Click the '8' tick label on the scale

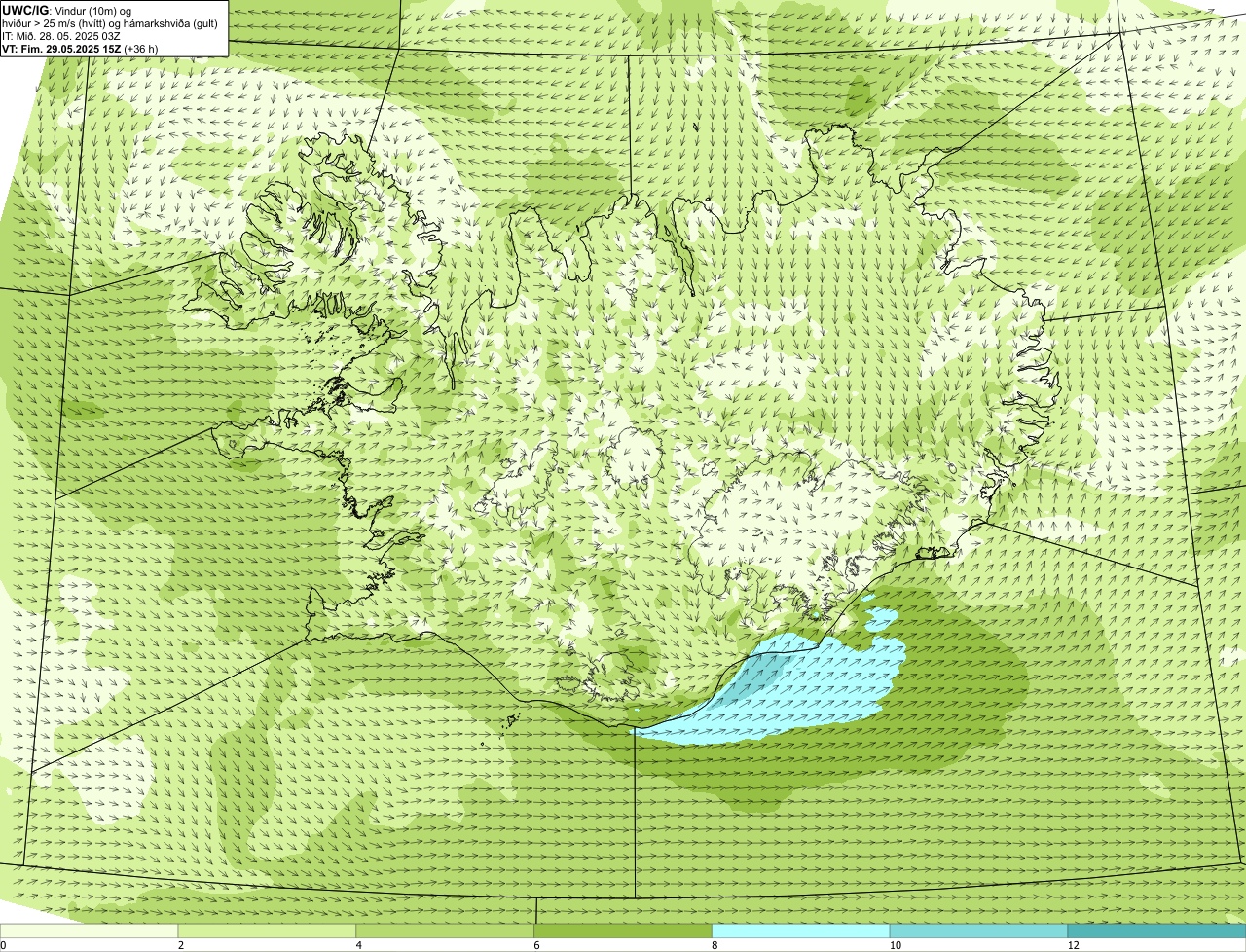[714, 945]
